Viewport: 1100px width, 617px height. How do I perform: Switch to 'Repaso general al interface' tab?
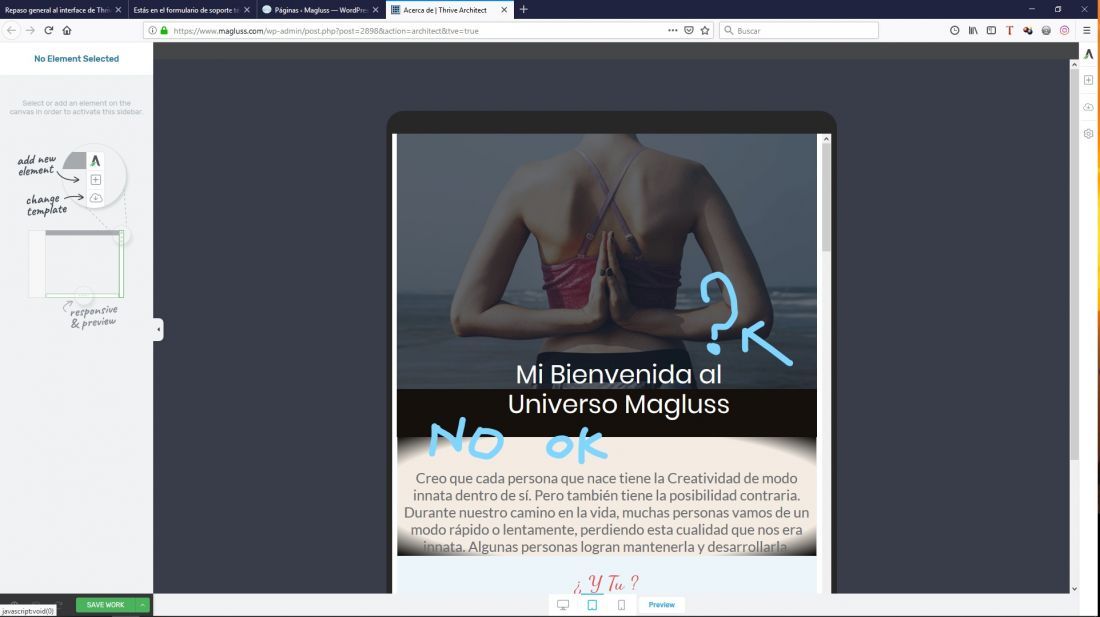tap(58, 10)
